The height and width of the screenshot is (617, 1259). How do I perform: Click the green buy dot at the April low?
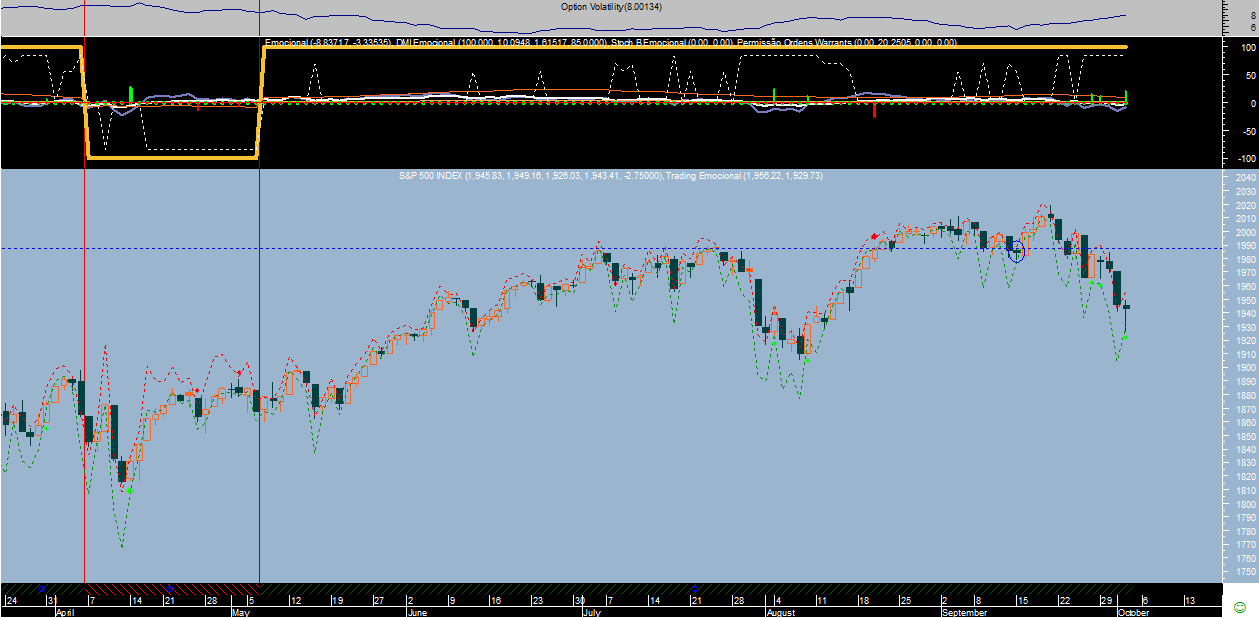(x=129, y=489)
